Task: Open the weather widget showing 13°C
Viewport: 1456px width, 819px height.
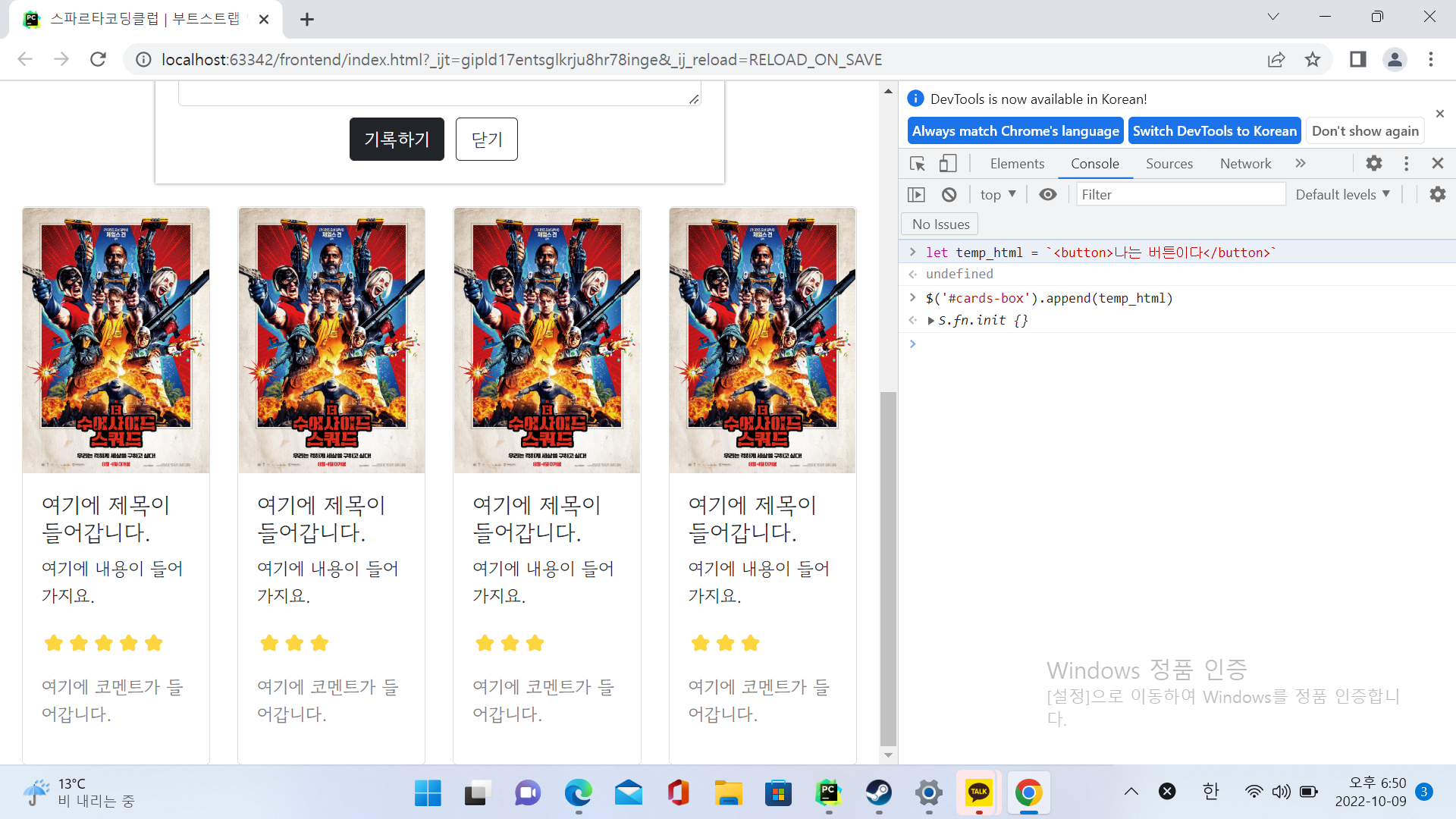Action: [78, 792]
